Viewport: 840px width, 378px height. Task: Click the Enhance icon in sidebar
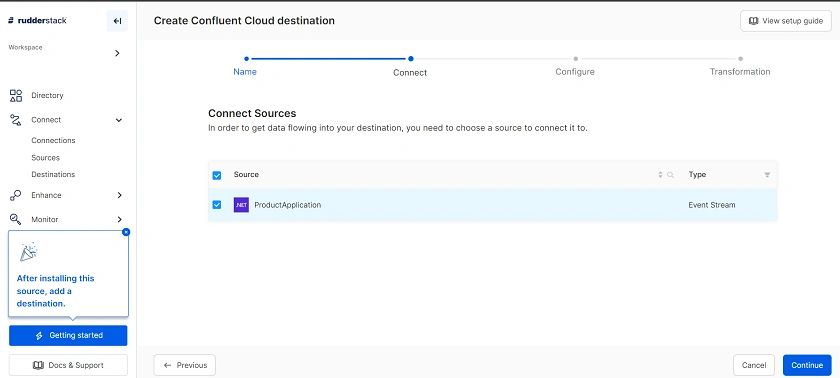pyautogui.click(x=16, y=195)
